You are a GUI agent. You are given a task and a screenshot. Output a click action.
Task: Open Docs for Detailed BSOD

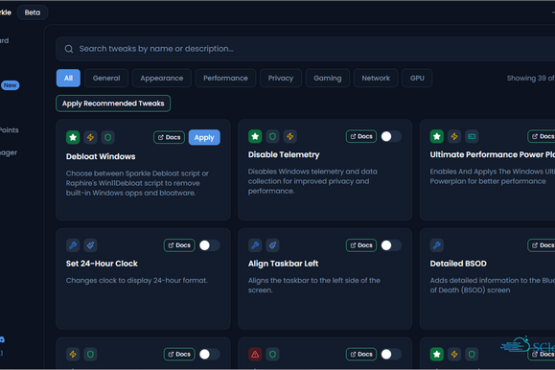coord(542,245)
